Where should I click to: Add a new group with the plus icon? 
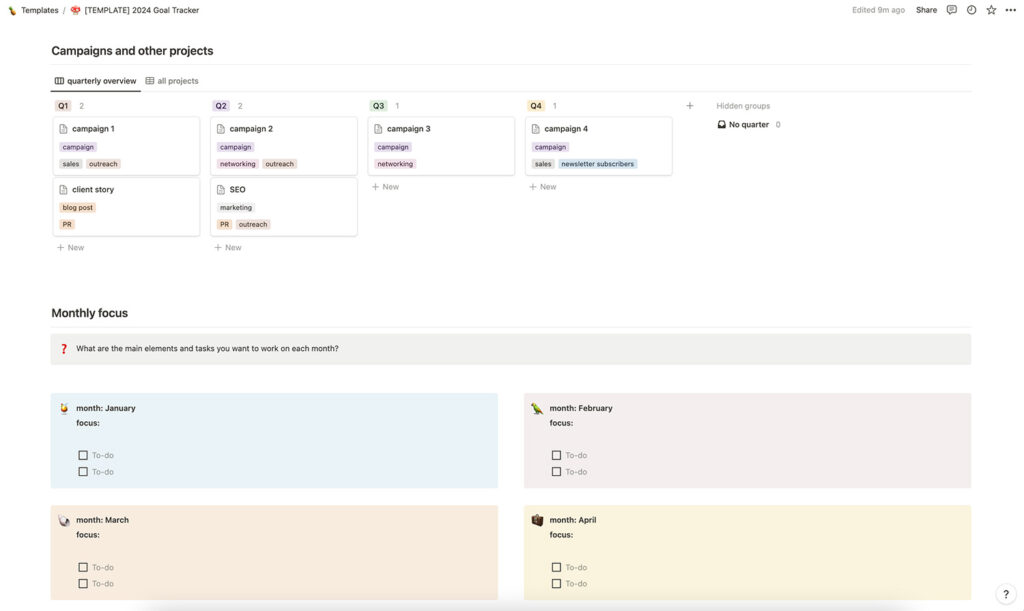(689, 104)
